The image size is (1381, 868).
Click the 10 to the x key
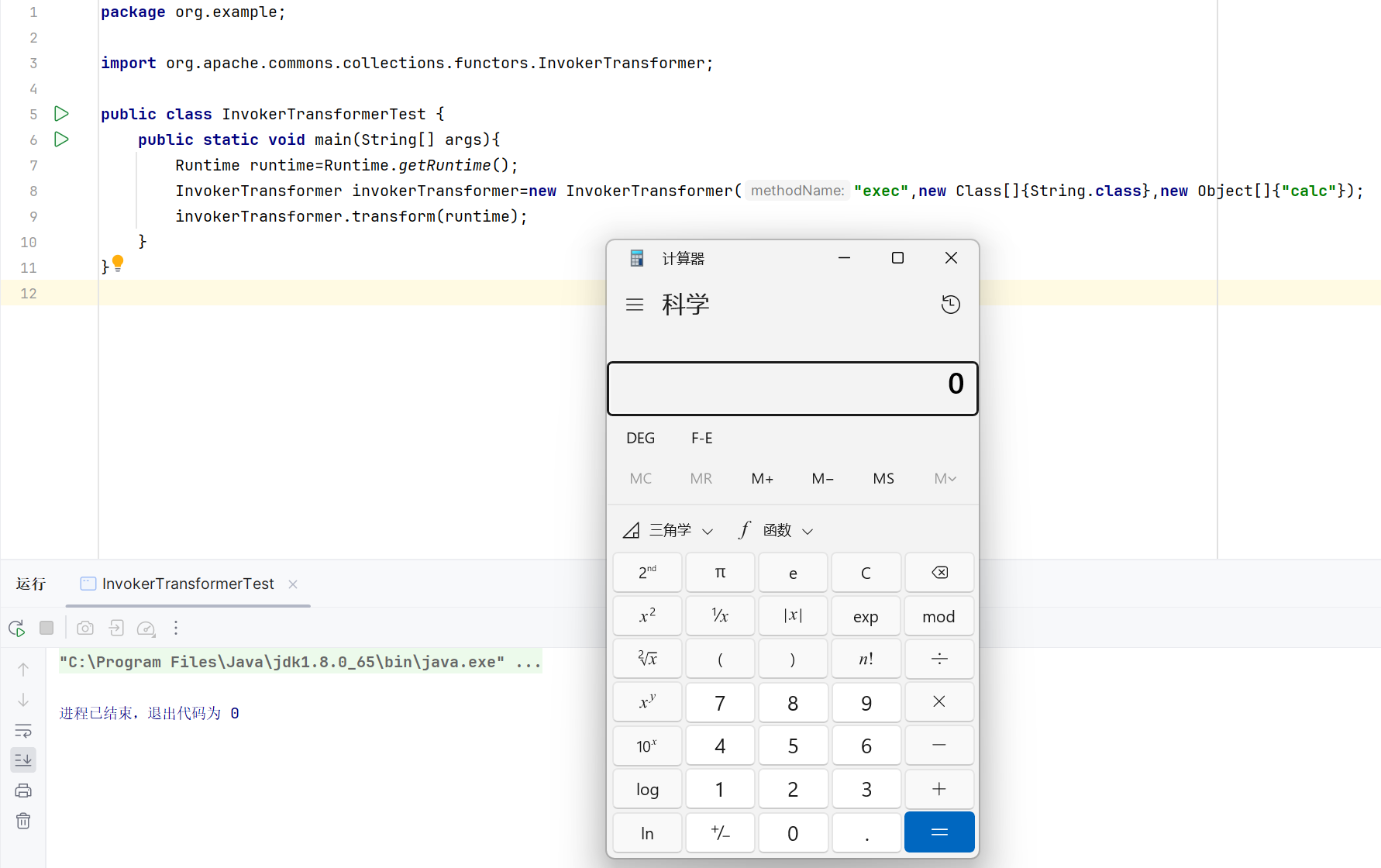[647, 746]
